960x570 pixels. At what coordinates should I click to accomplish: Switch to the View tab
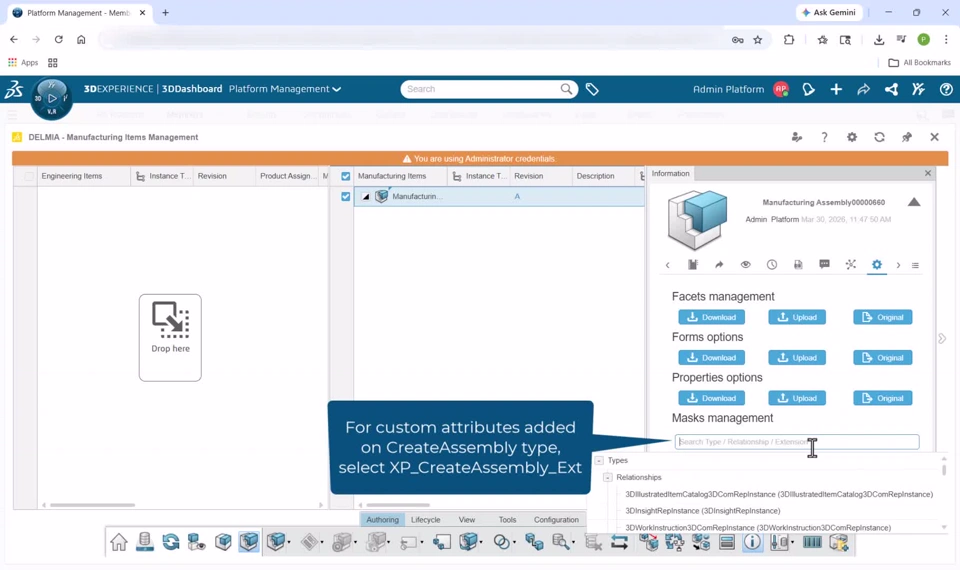click(467, 519)
